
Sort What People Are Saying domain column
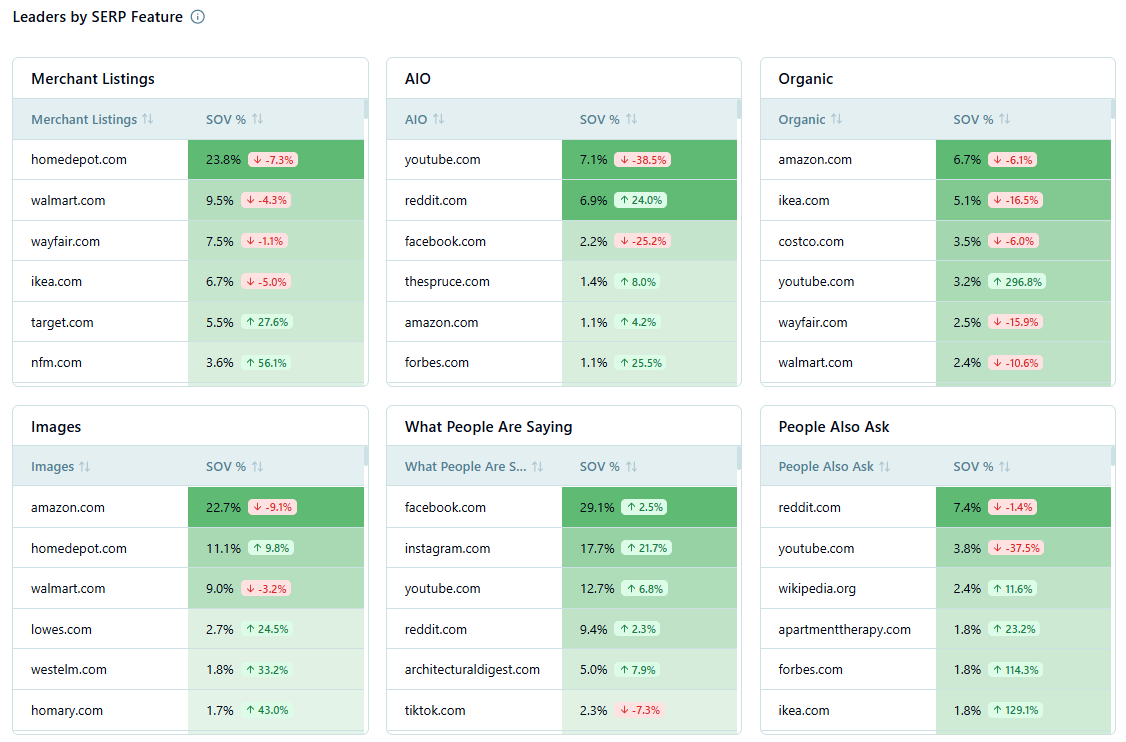tap(537, 467)
